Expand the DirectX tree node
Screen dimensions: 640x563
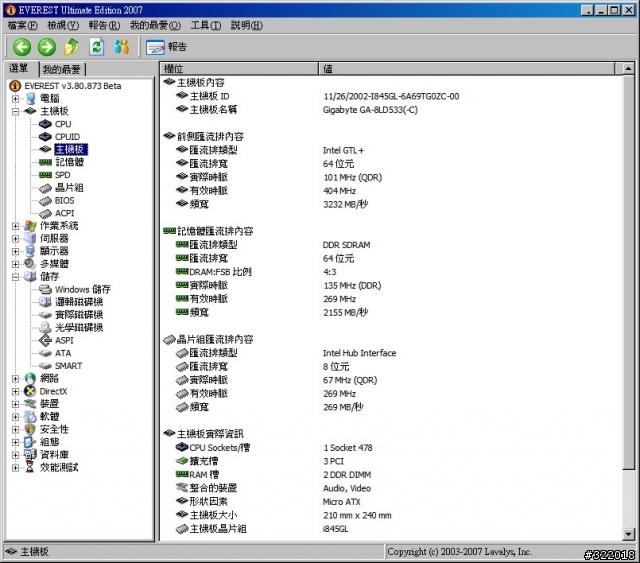[x=16, y=391]
